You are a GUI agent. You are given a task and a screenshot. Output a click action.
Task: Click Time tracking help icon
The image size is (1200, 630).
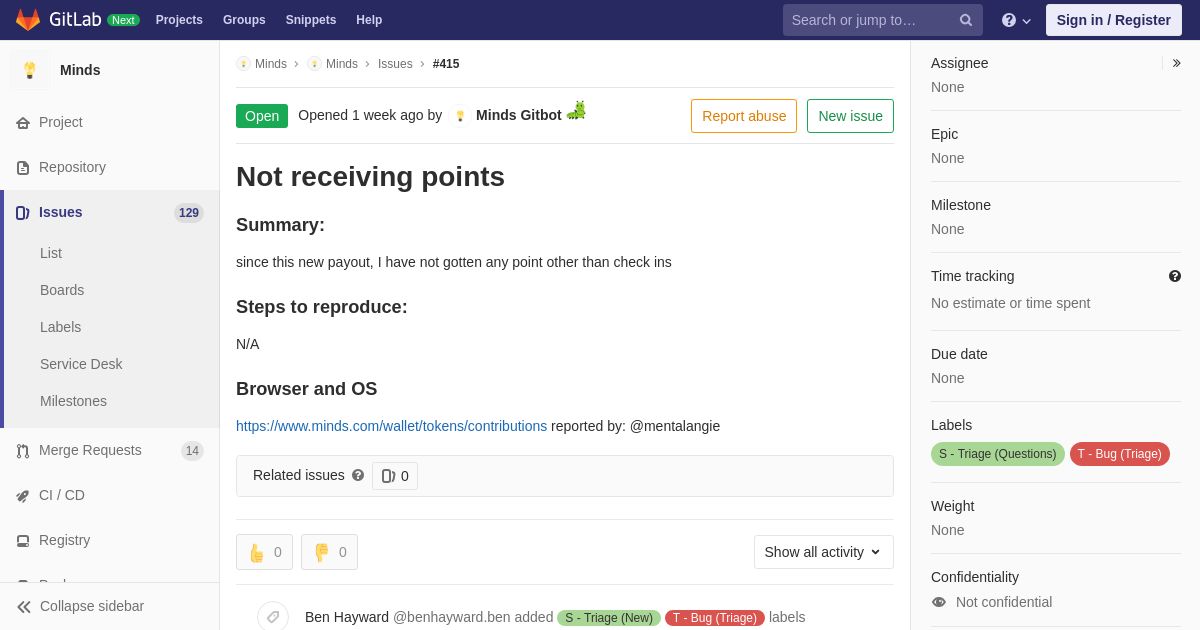[1175, 276]
